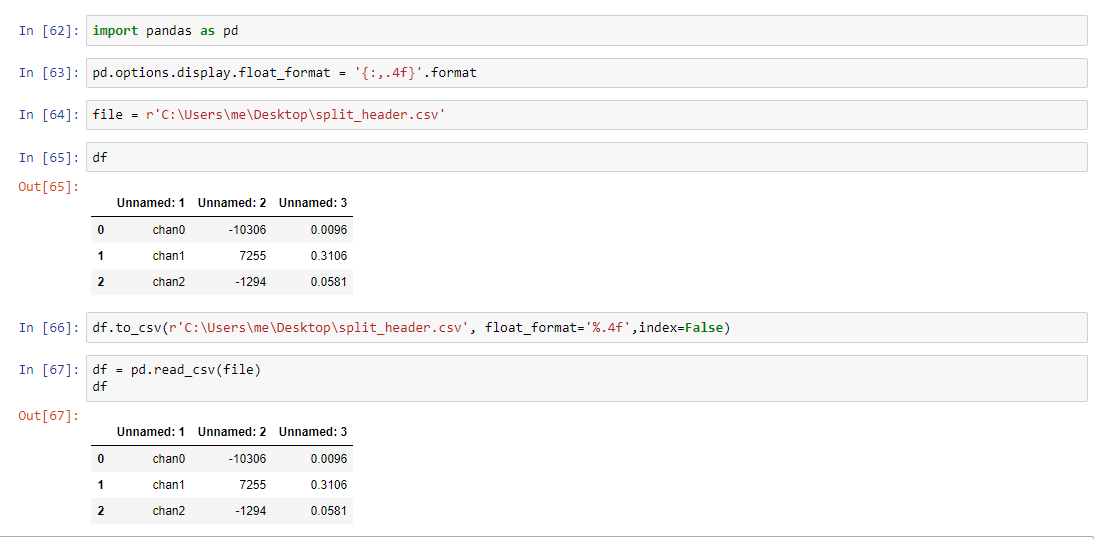Screen dimensions: 1097x539
Task: Click '0.3106' value in Out[67] table
Action: tap(329, 484)
